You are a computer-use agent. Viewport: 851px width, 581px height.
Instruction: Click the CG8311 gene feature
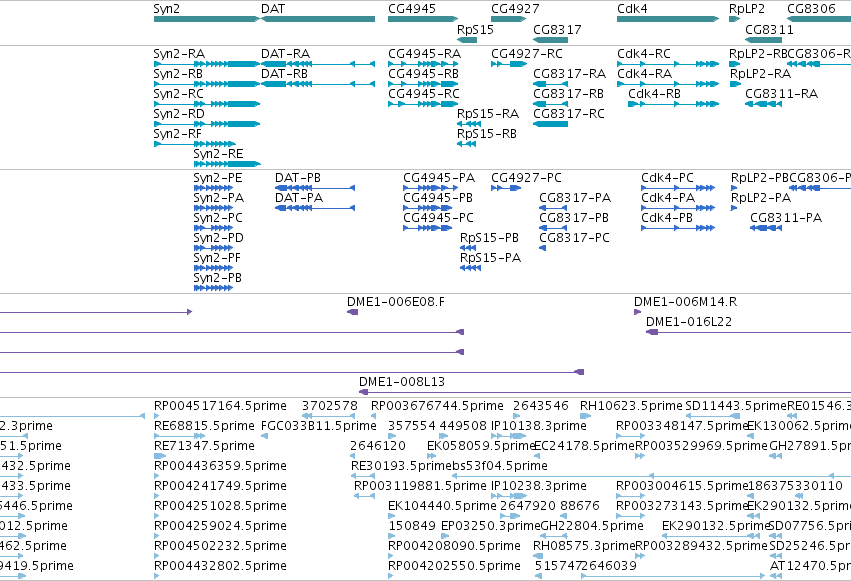click(x=764, y=40)
